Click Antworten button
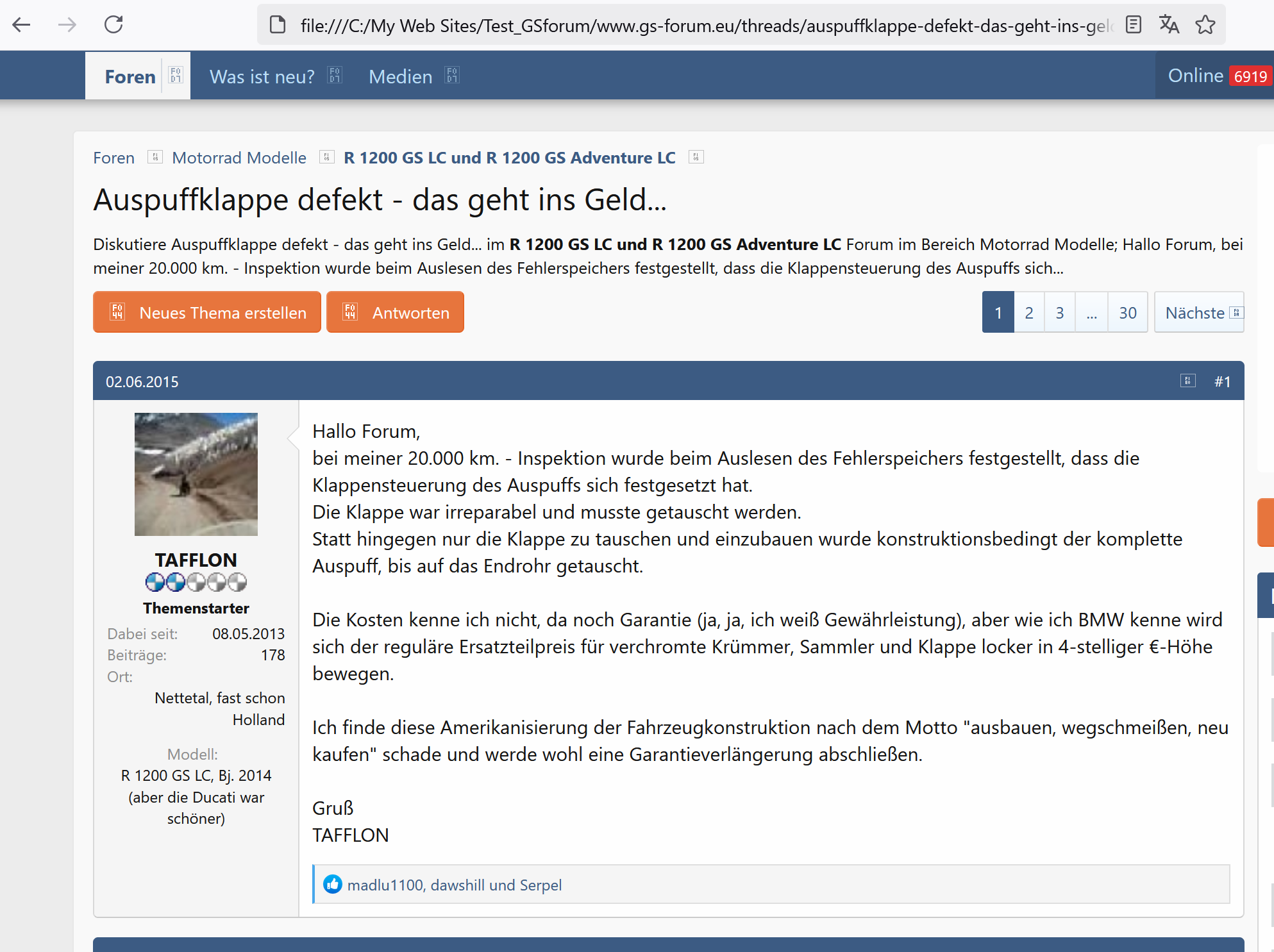The image size is (1274, 952). point(395,312)
